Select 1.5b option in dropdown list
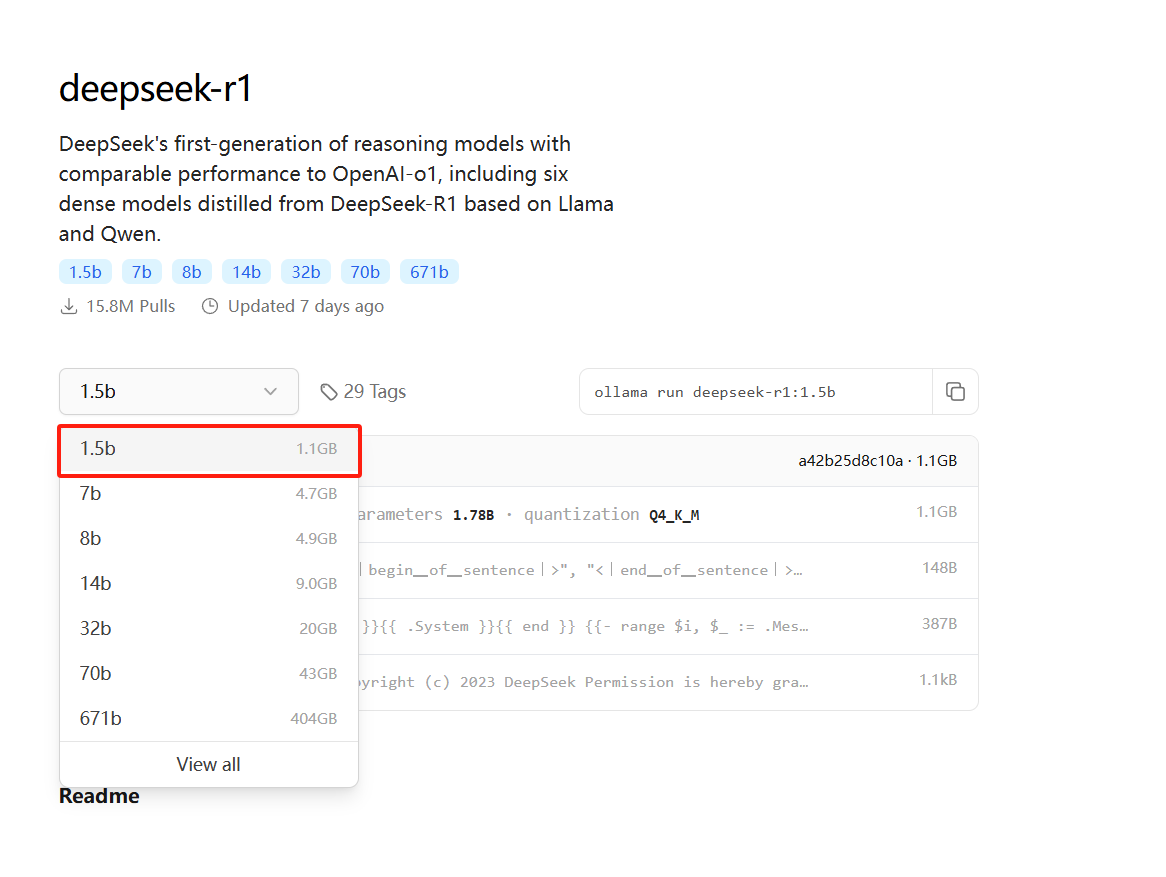Screen dimensions: 1166x877 coord(209,449)
